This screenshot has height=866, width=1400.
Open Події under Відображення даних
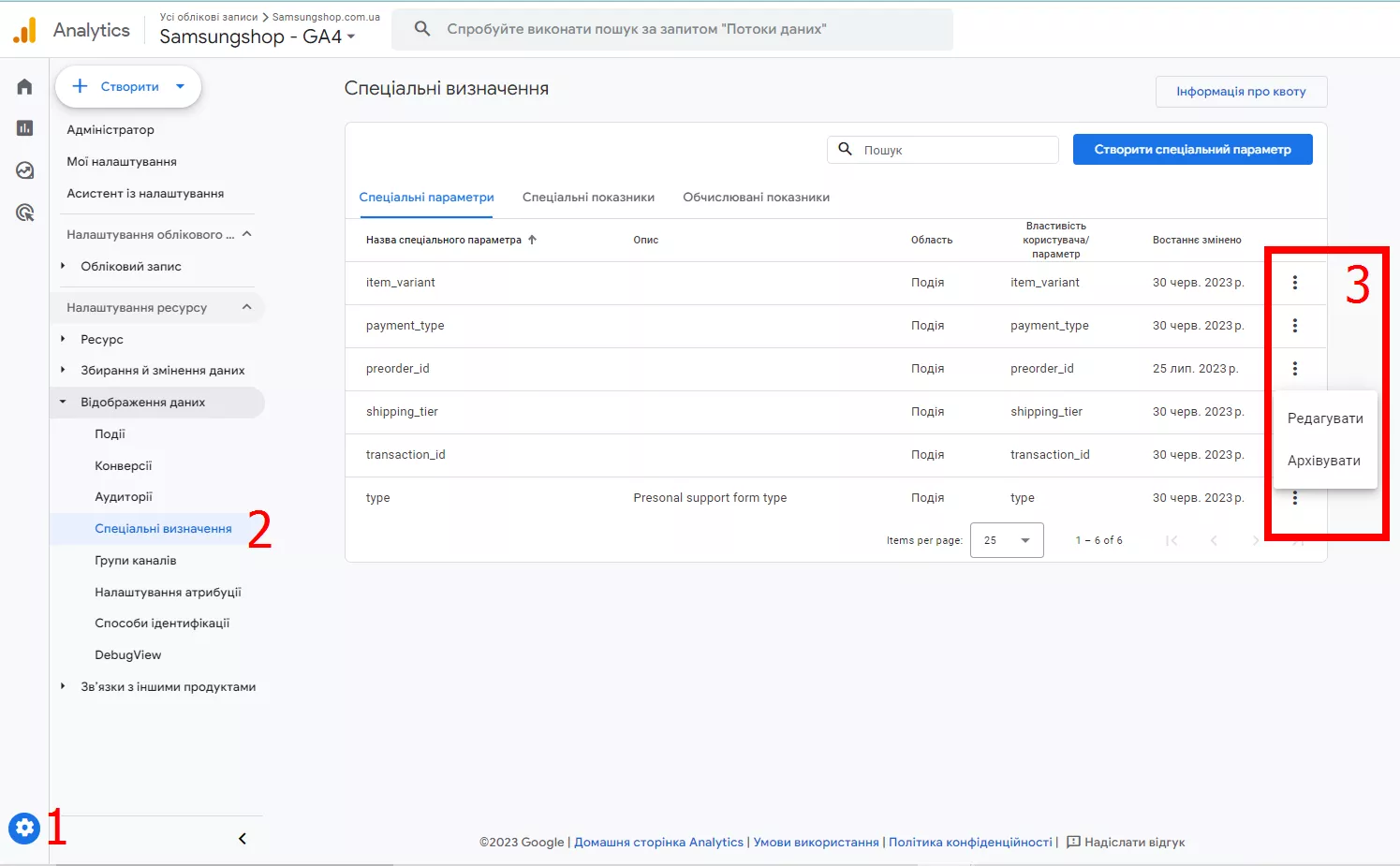pyautogui.click(x=110, y=434)
